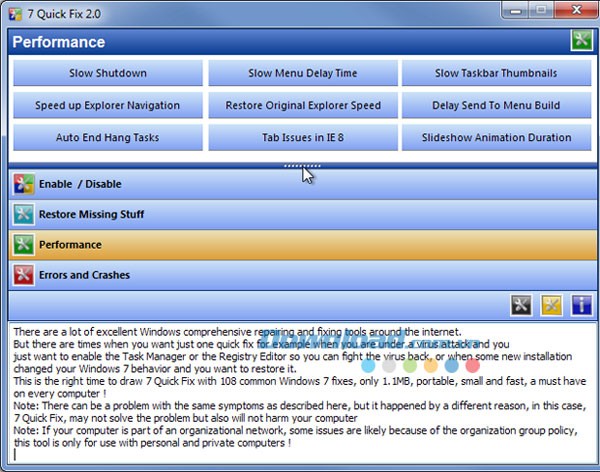Click Slow Taskbar Thumbnails button
The image size is (600, 472).
coord(496,73)
